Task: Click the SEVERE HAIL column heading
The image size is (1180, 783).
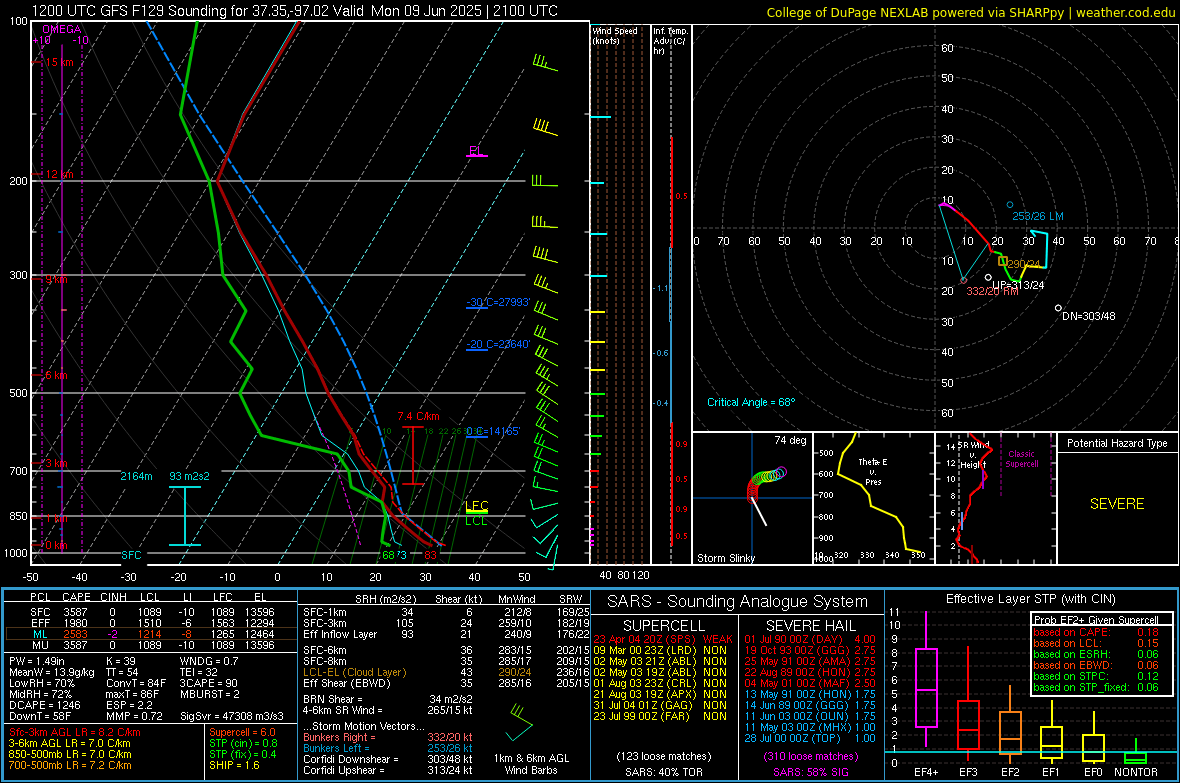Action: [x=810, y=626]
